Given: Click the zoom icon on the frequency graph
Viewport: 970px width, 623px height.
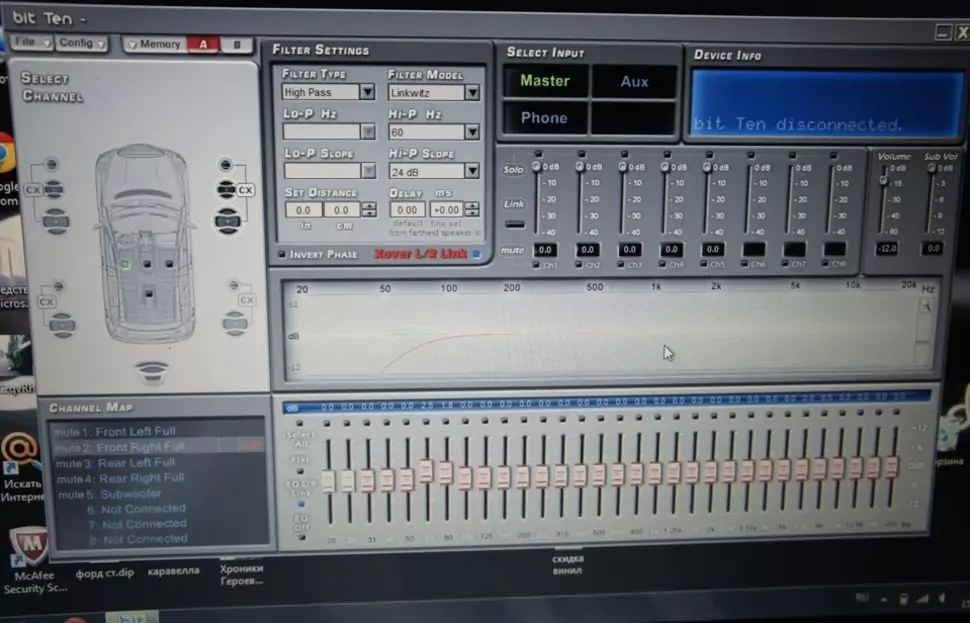Looking at the screenshot, I should pyautogui.click(x=925, y=306).
